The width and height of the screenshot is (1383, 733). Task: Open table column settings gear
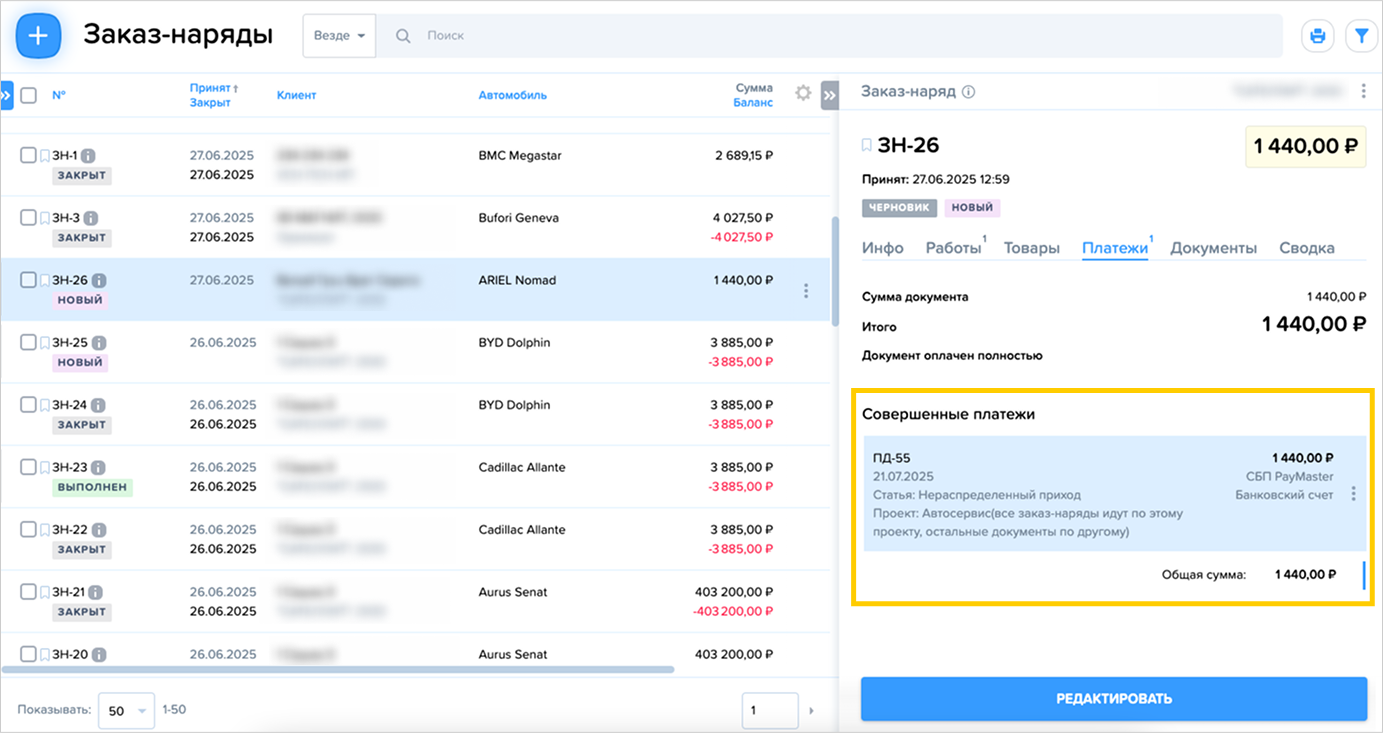coord(802,93)
